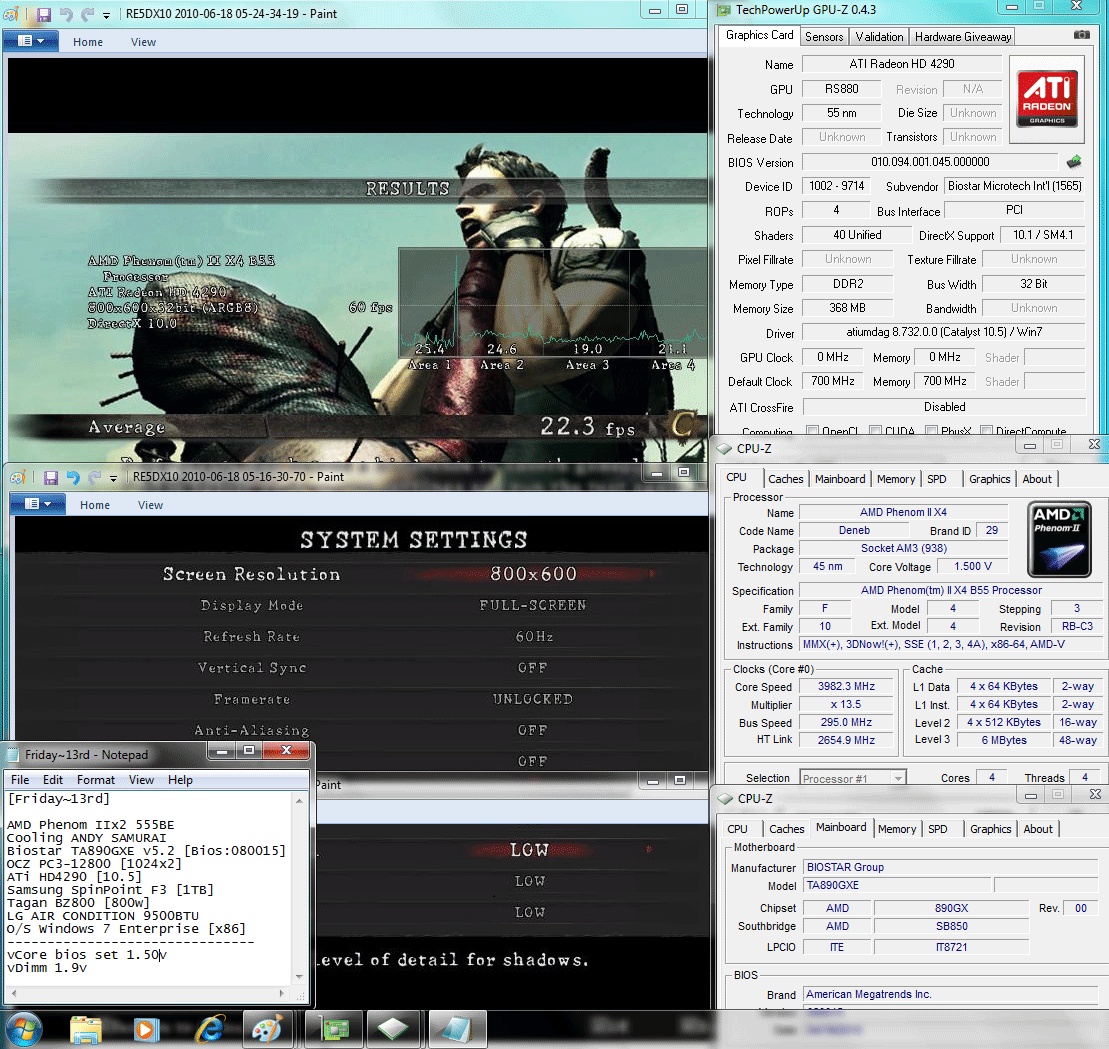
Task: Open Customize Quick Access arrow in 05-16-30-70 Paint
Action: click(x=114, y=478)
